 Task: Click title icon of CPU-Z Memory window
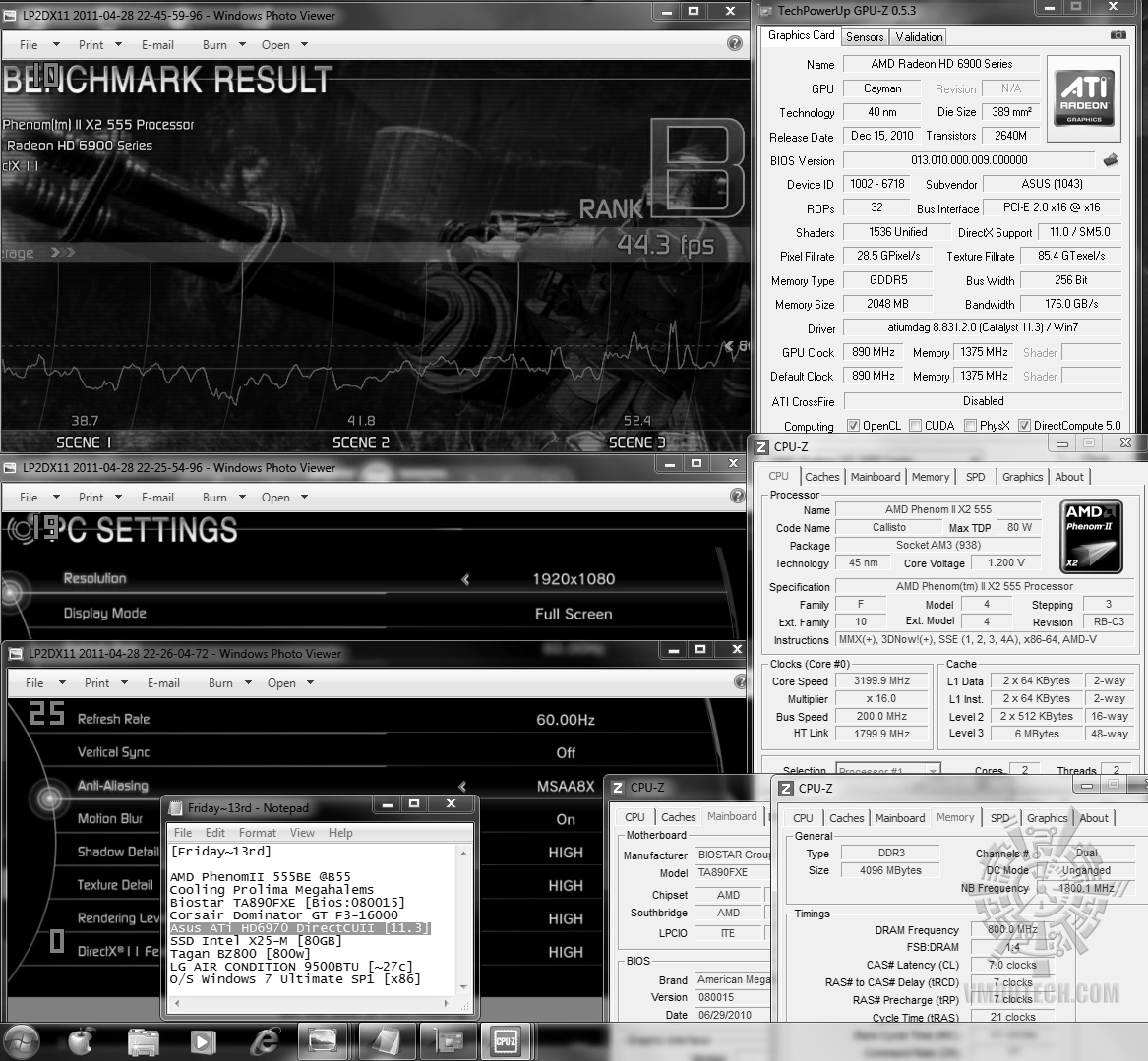click(x=786, y=788)
